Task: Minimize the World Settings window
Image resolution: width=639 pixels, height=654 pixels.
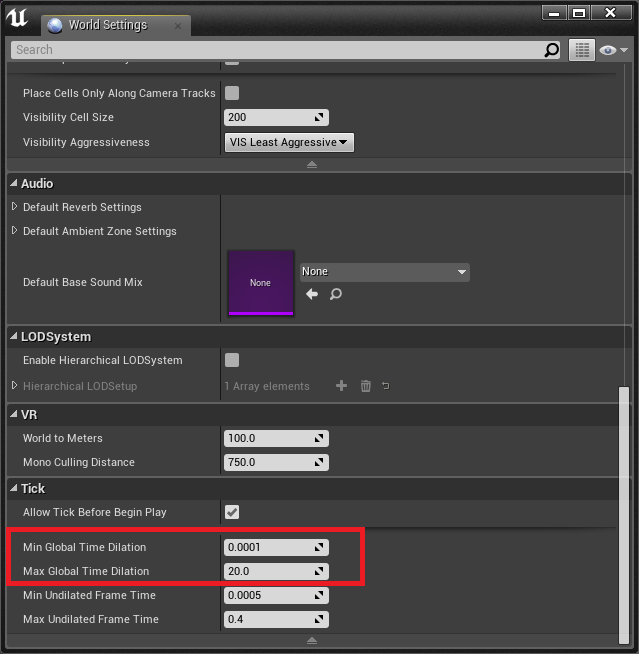Action: click(554, 13)
